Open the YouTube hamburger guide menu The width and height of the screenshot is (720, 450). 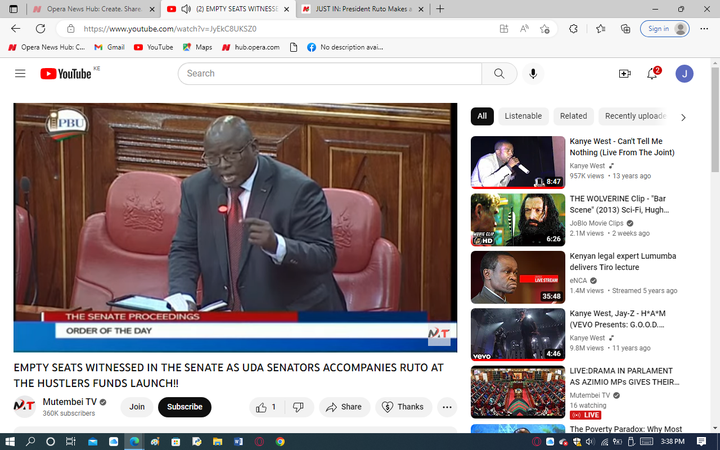pos(20,73)
